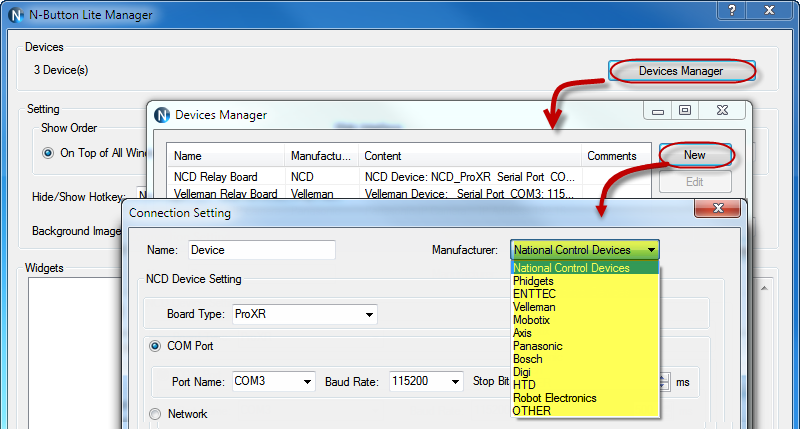800x429 pixels.
Task: Click the help question mark button
Action: coord(732,10)
